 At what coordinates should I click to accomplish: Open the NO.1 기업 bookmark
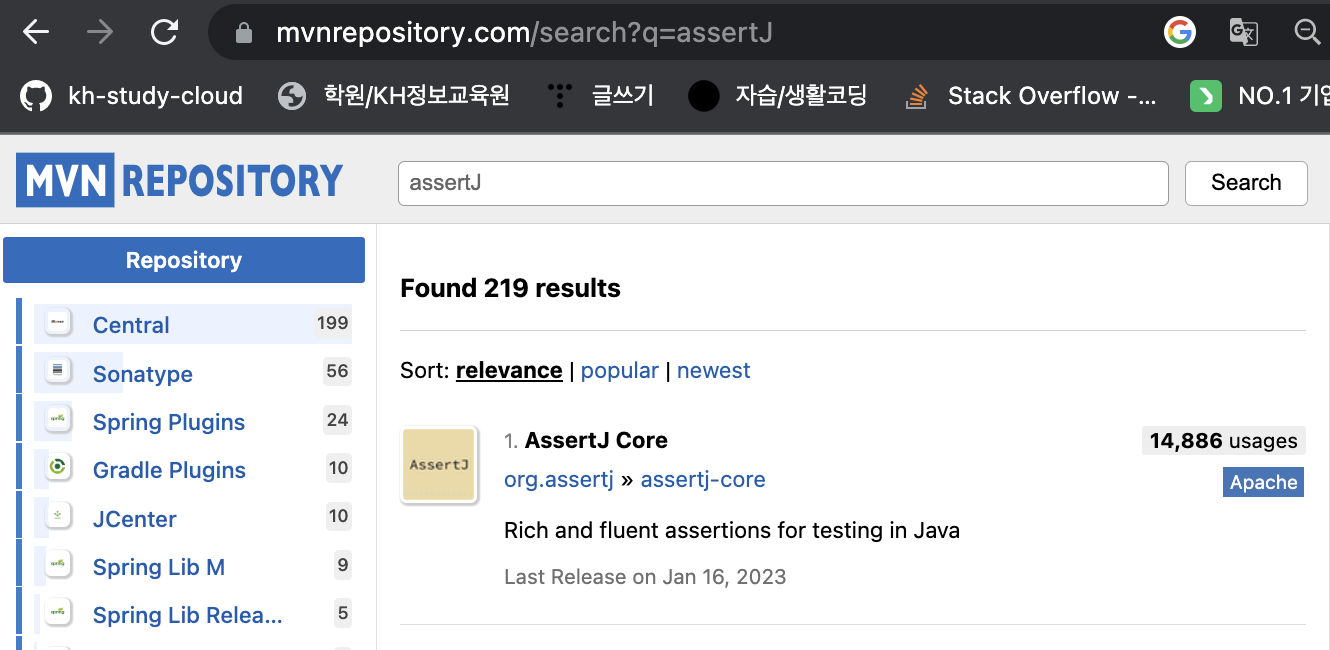point(1260,96)
